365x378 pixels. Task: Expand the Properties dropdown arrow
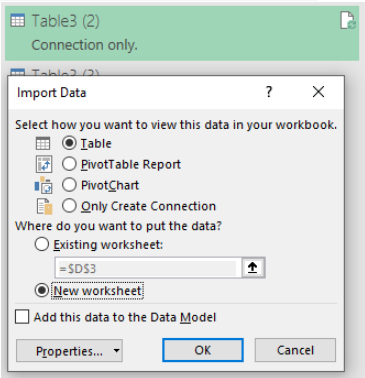click(116, 351)
